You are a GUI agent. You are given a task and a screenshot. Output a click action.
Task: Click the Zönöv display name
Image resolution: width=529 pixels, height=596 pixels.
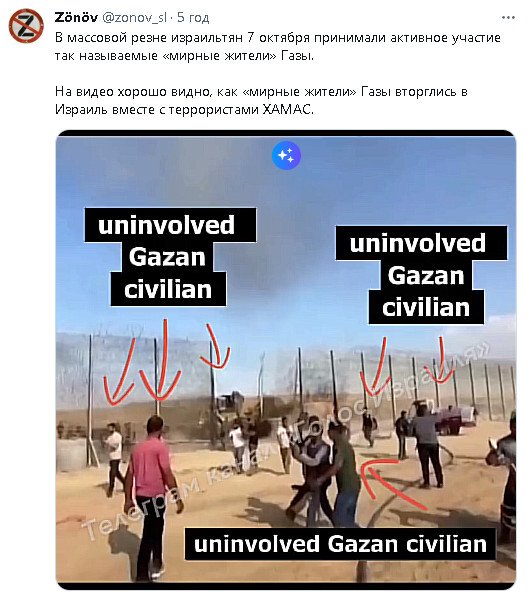coord(76,17)
